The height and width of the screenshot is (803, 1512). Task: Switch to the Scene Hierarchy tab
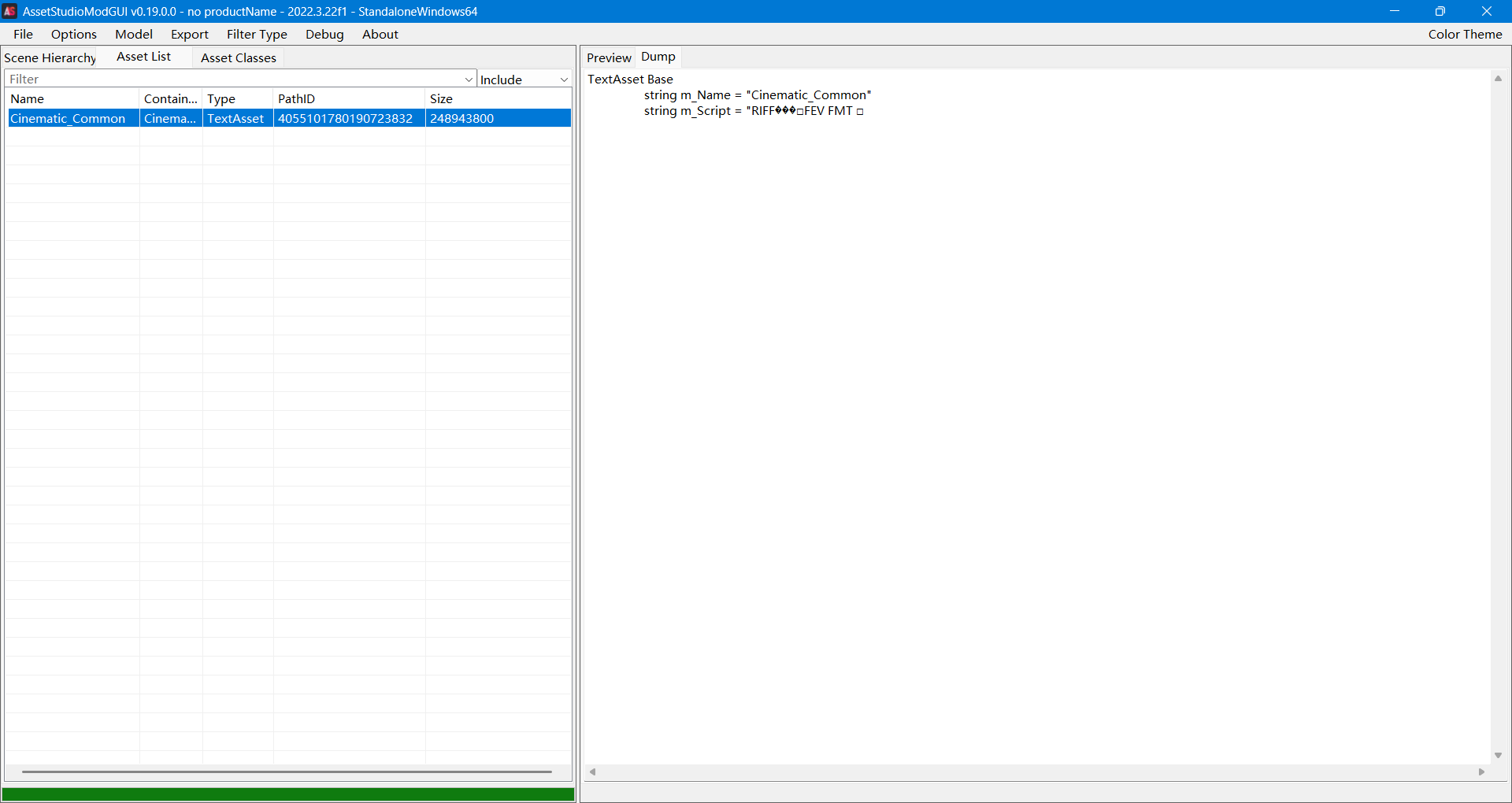coord(50,57)
